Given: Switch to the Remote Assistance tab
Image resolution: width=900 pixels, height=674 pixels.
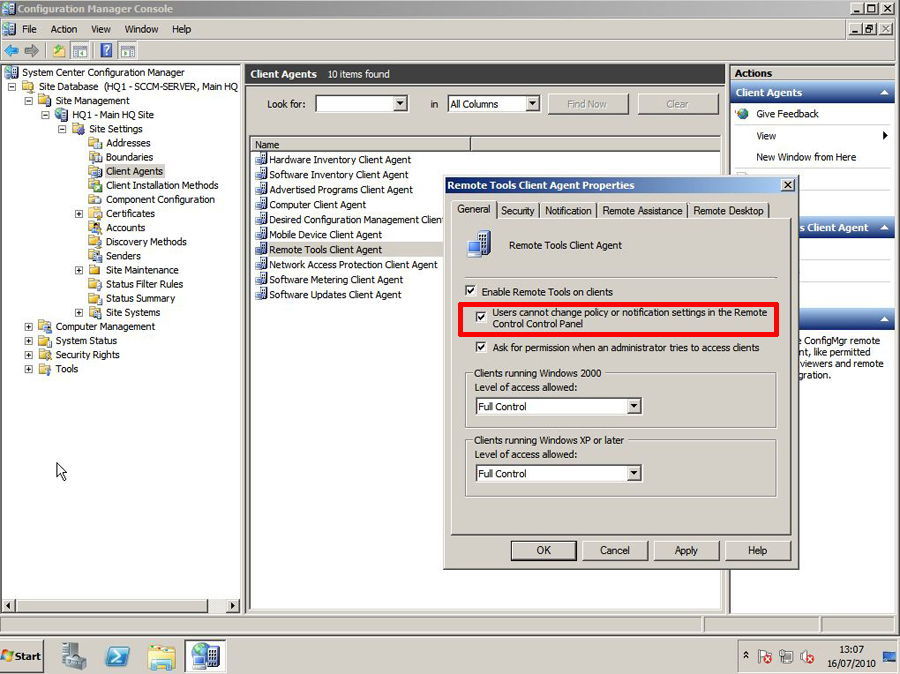Looking at the screenshot, I should pos(642,211).
